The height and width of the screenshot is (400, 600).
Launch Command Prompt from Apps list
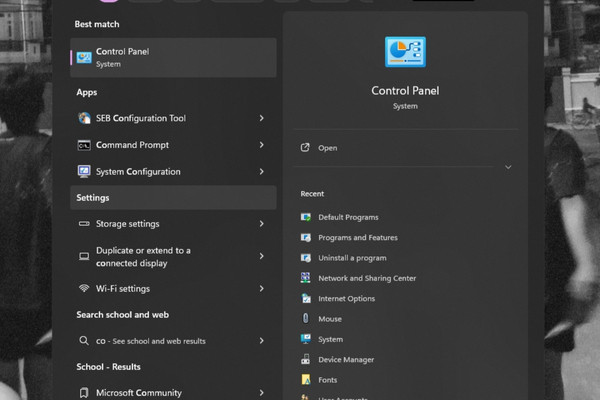(173, 145)
